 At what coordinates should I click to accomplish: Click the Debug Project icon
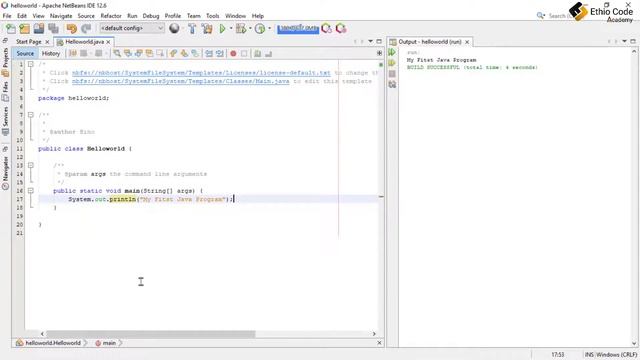click(241, 29)
